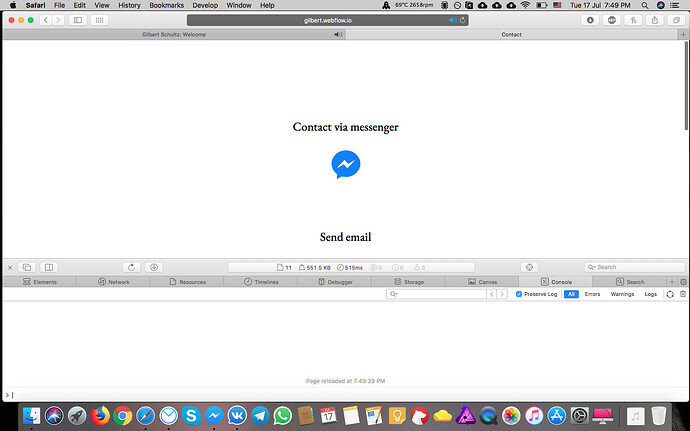Viewport: 690px width, 431px height.
Task: Click the inspector download archive button
Action: pos(154,267)
